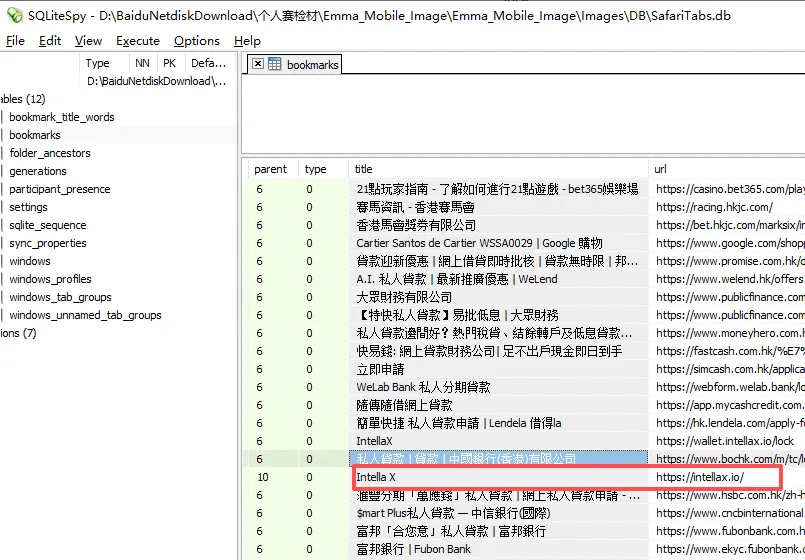Click the parent column header
This screenshot has height=560, width=805.
pyautogui.click(x=271, y=169)
